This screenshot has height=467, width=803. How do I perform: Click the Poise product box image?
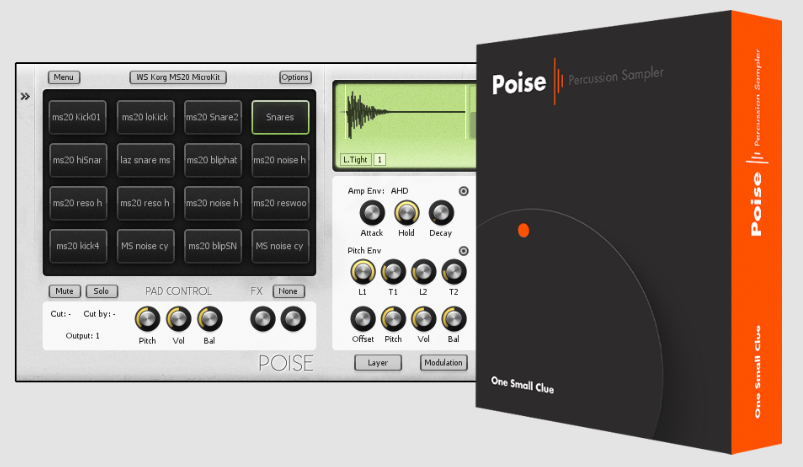[629, 233]
